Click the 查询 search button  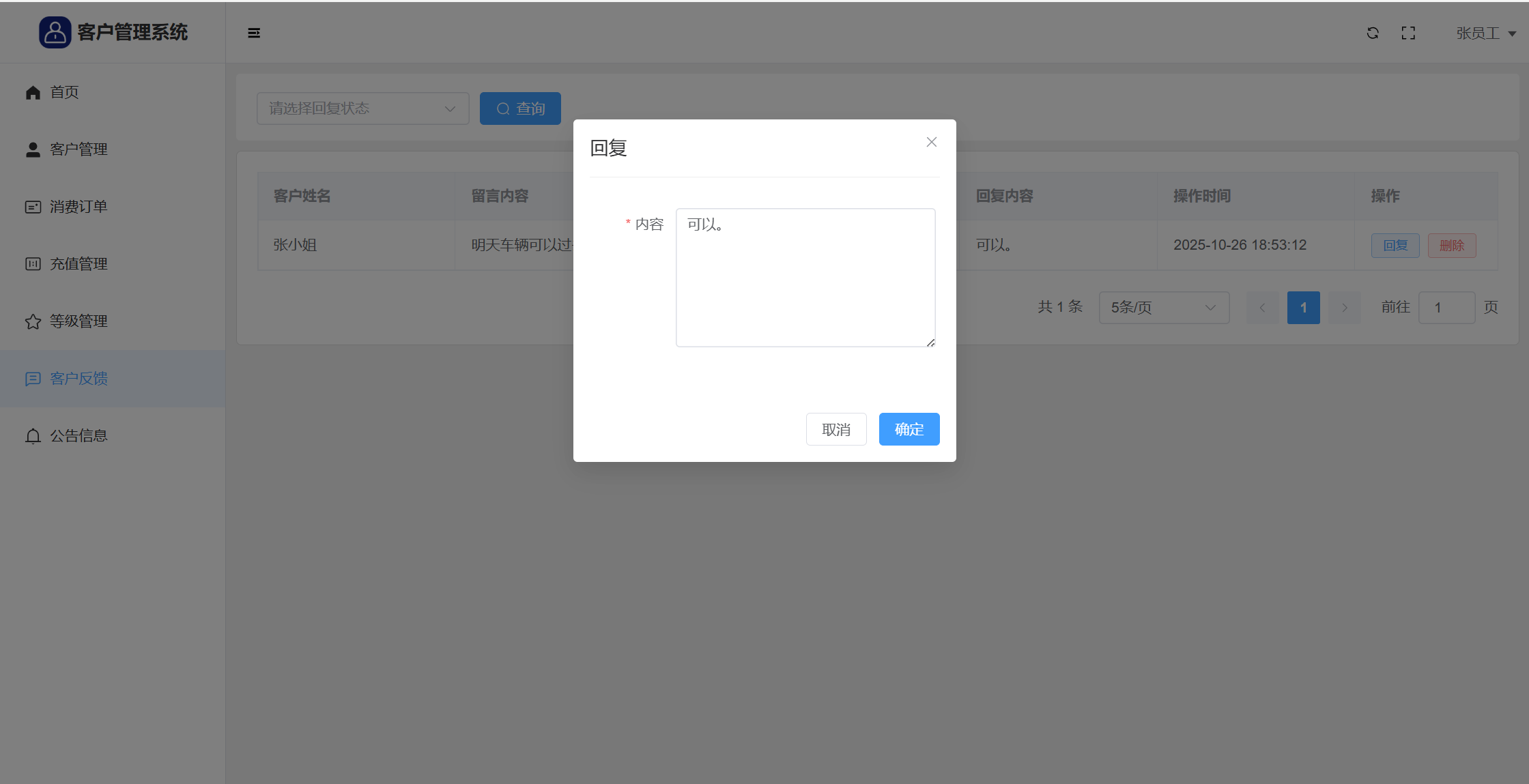[x=520, y=108]
